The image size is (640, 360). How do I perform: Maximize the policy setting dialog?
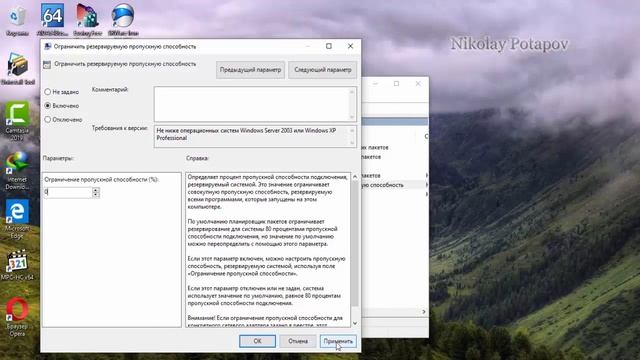click(329, 46)
